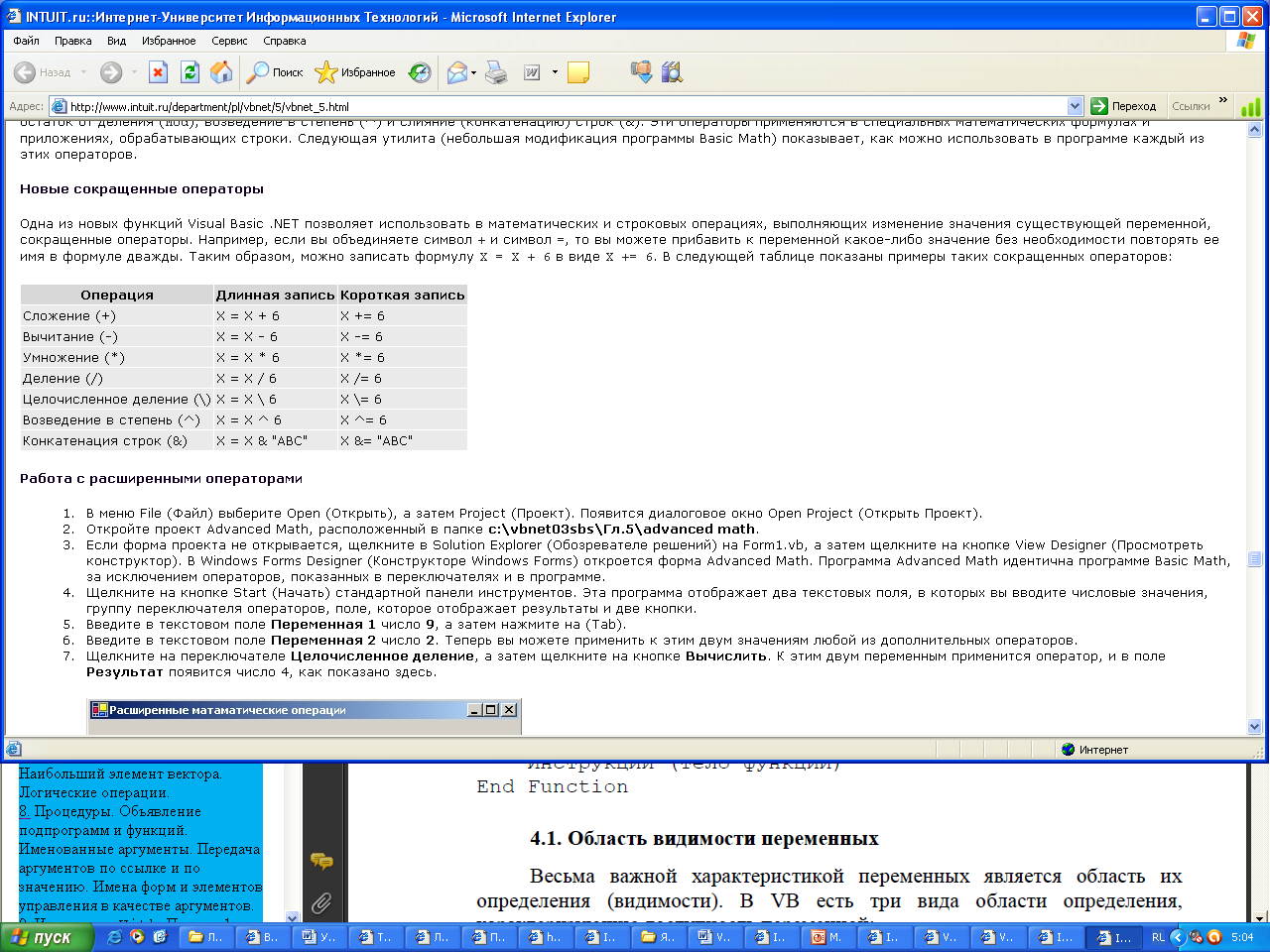
Task: Print the page using printer icon
Action: (x=496, y=72)
